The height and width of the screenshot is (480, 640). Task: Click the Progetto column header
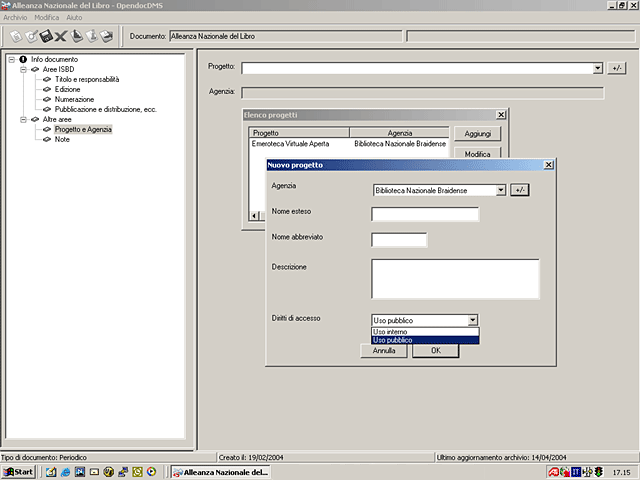coord(299,133)
